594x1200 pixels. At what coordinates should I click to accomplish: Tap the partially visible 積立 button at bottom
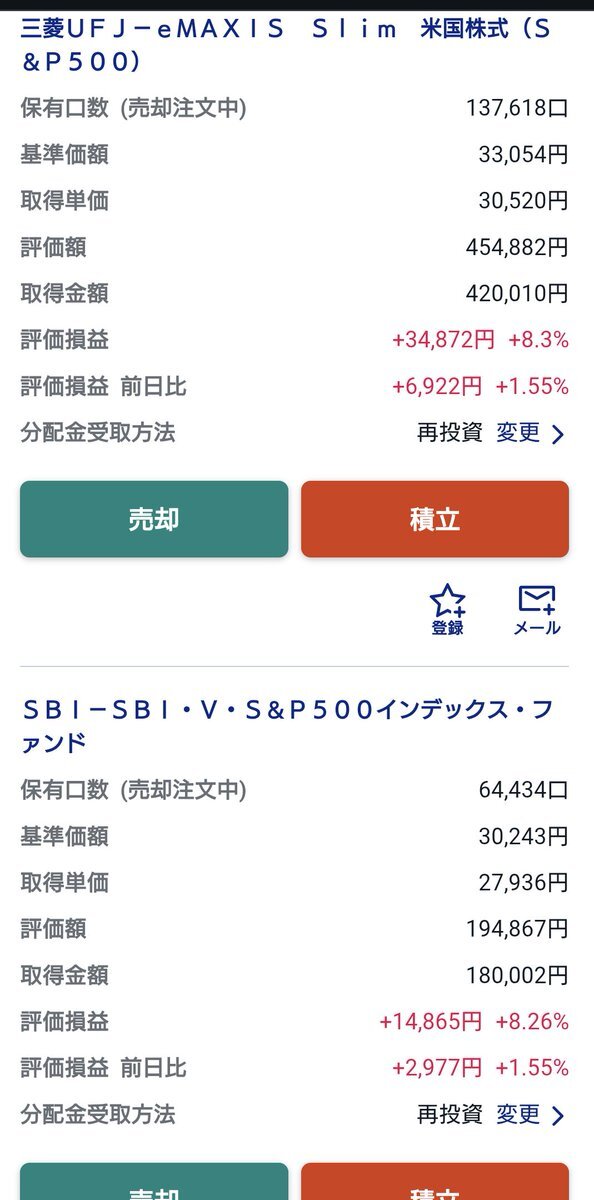click(435, 1182)
